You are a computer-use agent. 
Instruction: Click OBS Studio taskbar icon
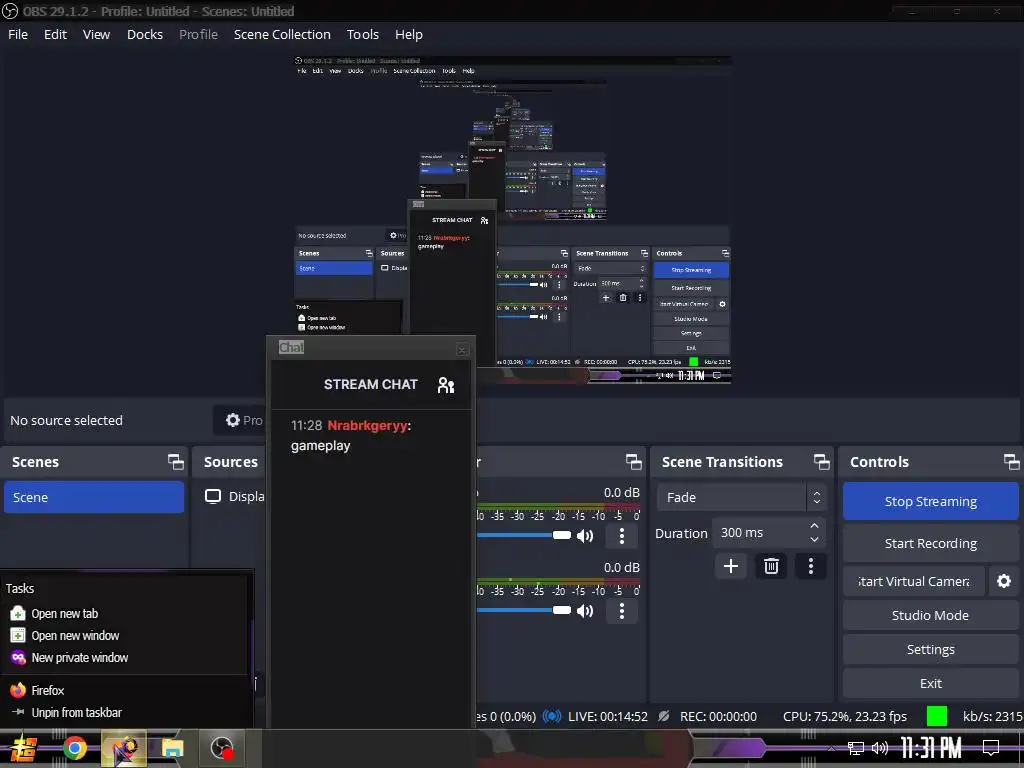221,748
